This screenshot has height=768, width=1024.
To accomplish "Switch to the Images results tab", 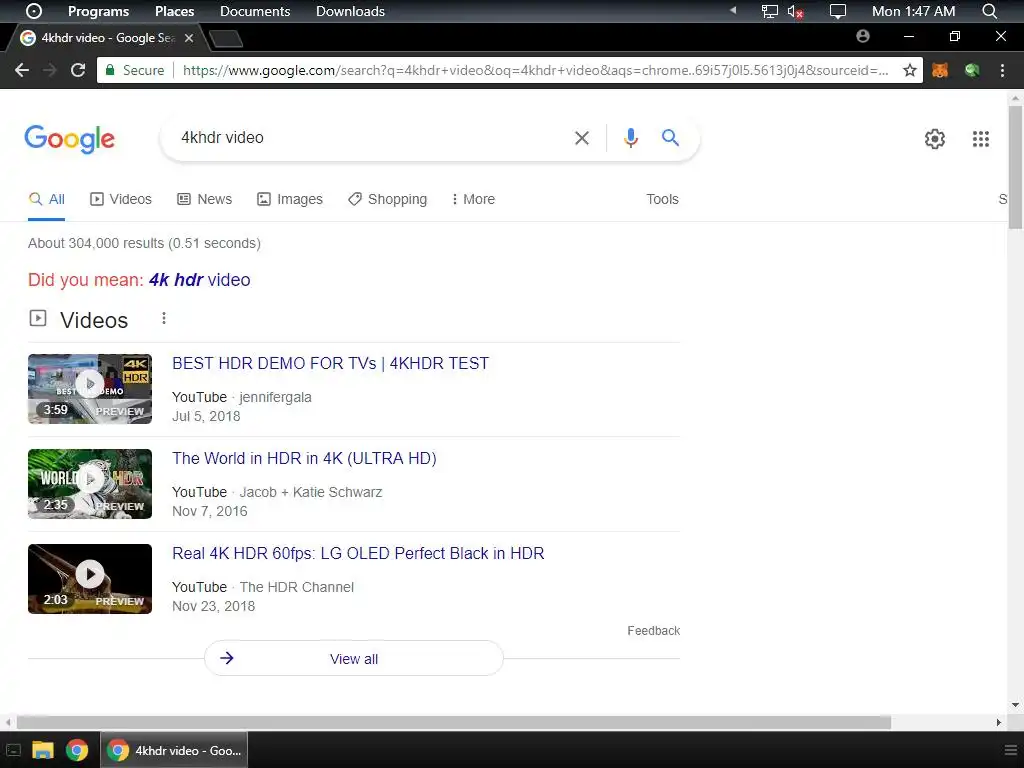I will (290, 199).
